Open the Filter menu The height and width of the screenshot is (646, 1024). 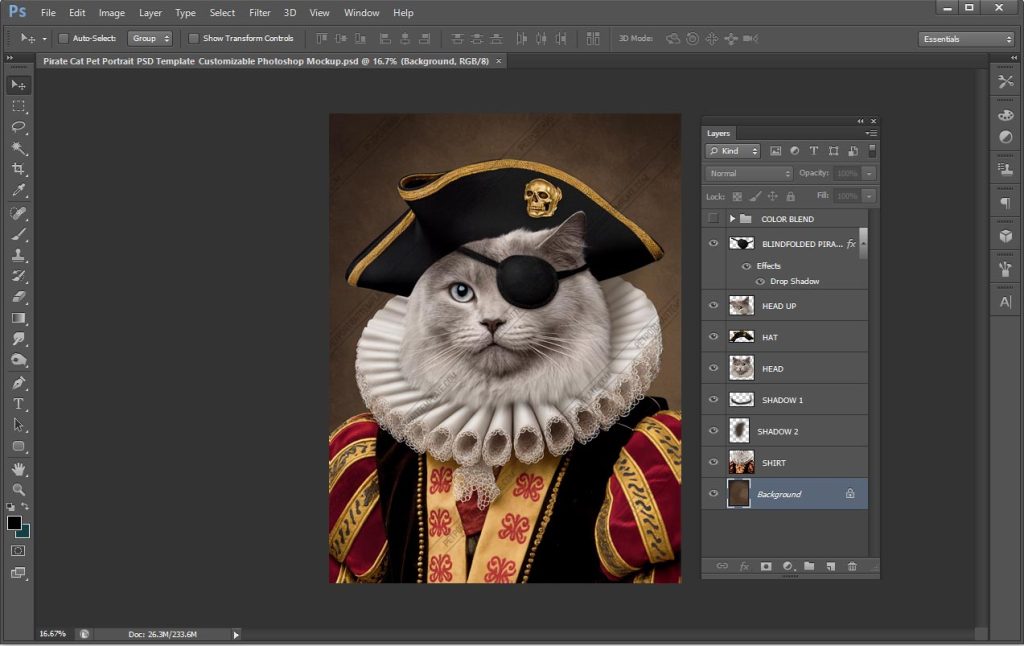tap(259, 13)
